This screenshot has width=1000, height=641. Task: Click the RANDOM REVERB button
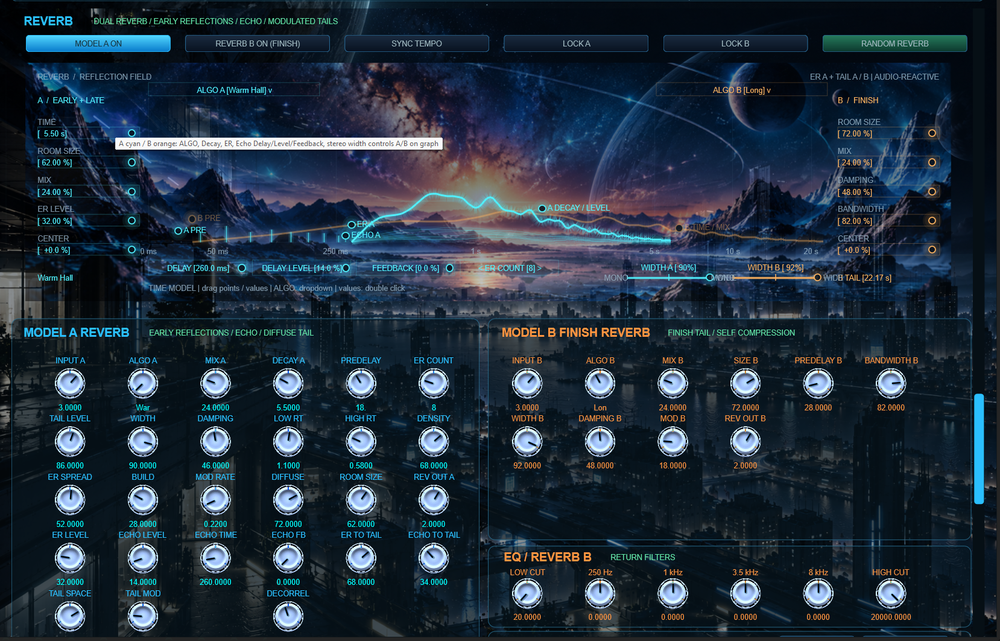point(895,43)
